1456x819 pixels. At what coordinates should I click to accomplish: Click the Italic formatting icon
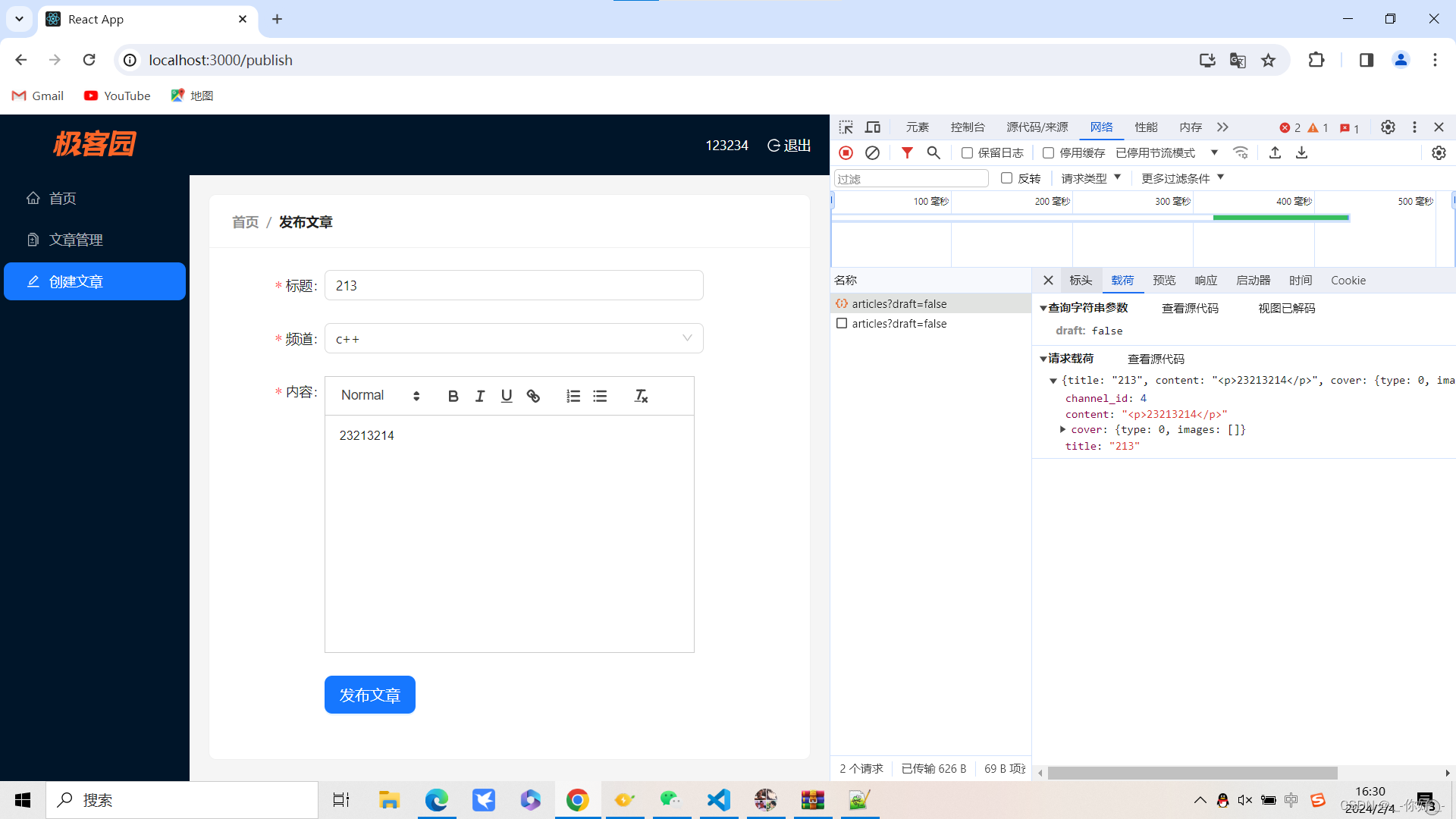point(479,396)
